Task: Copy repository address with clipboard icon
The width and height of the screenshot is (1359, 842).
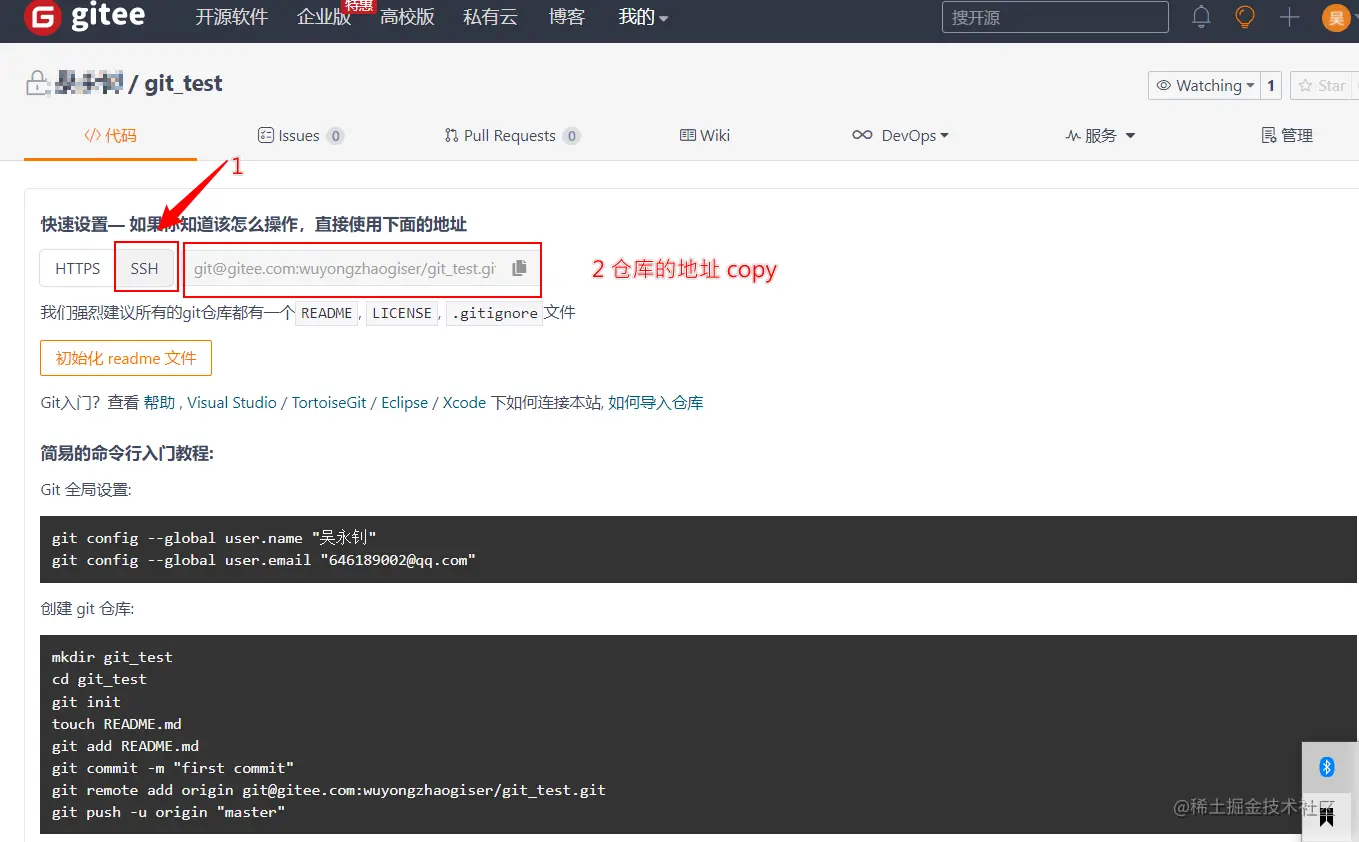Action: click(519, 268)
